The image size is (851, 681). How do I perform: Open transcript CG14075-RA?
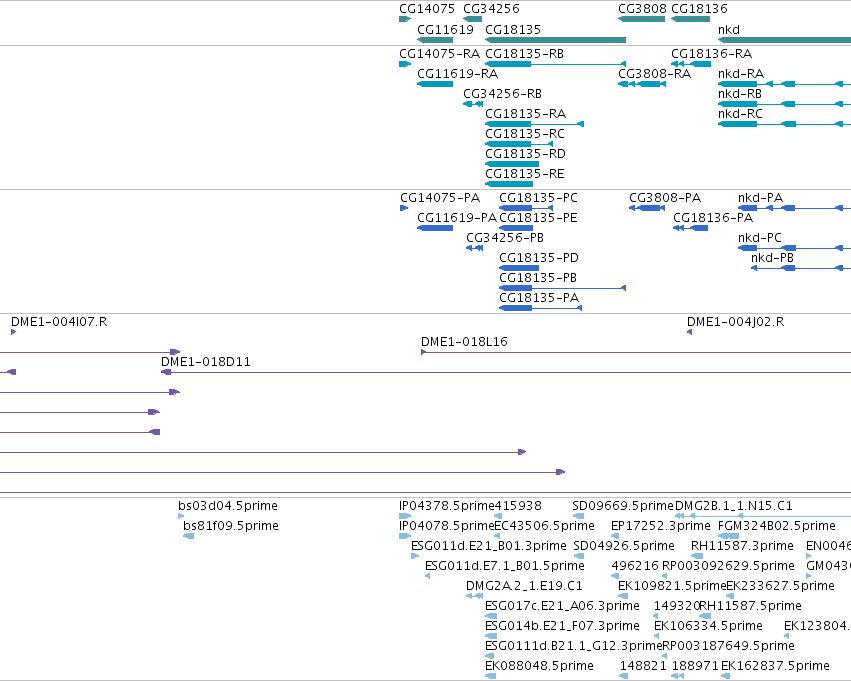coord(439,54)
